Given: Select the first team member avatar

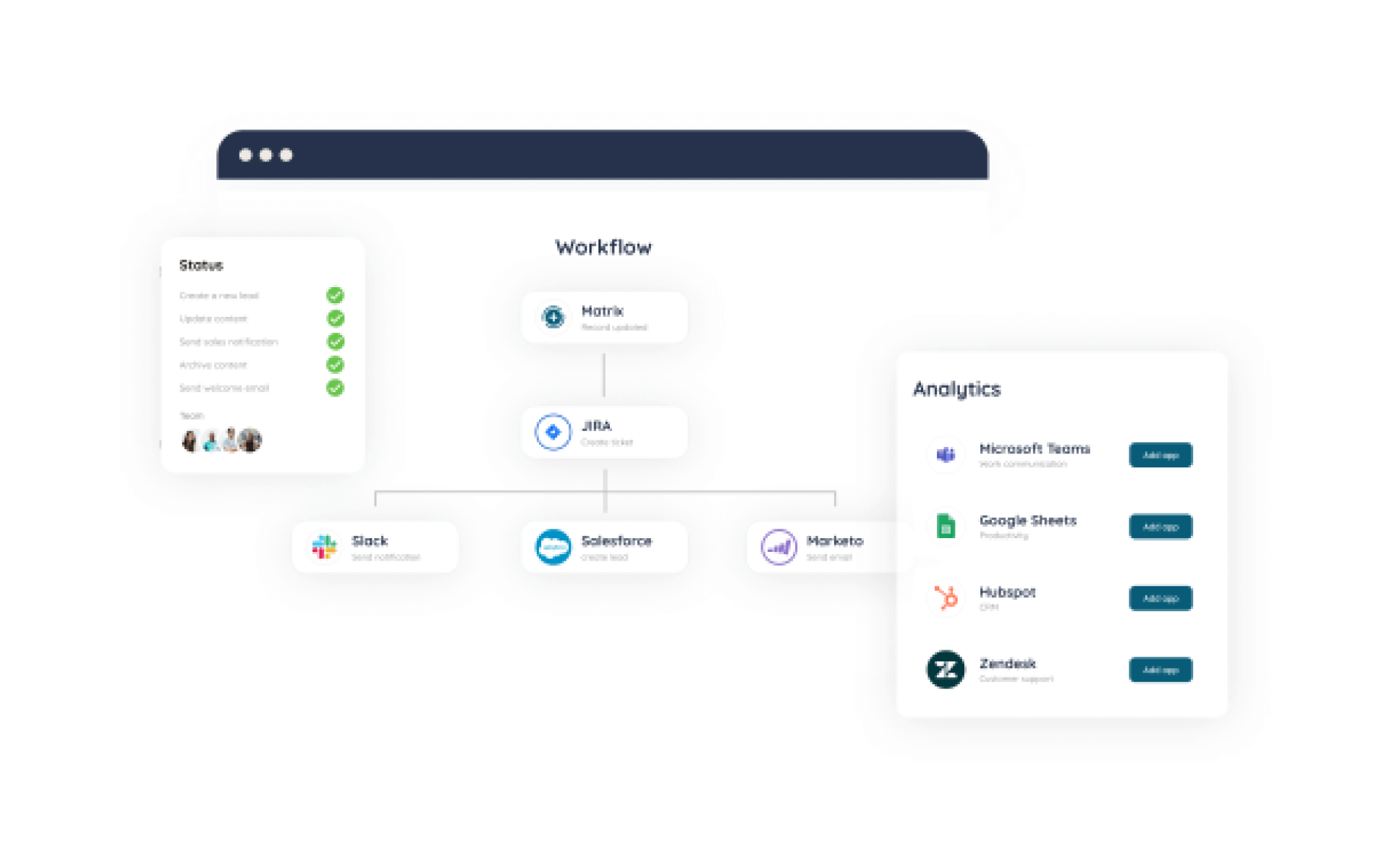Looking at the screenshot, I should pyautogui.click(x=191, y=441).
